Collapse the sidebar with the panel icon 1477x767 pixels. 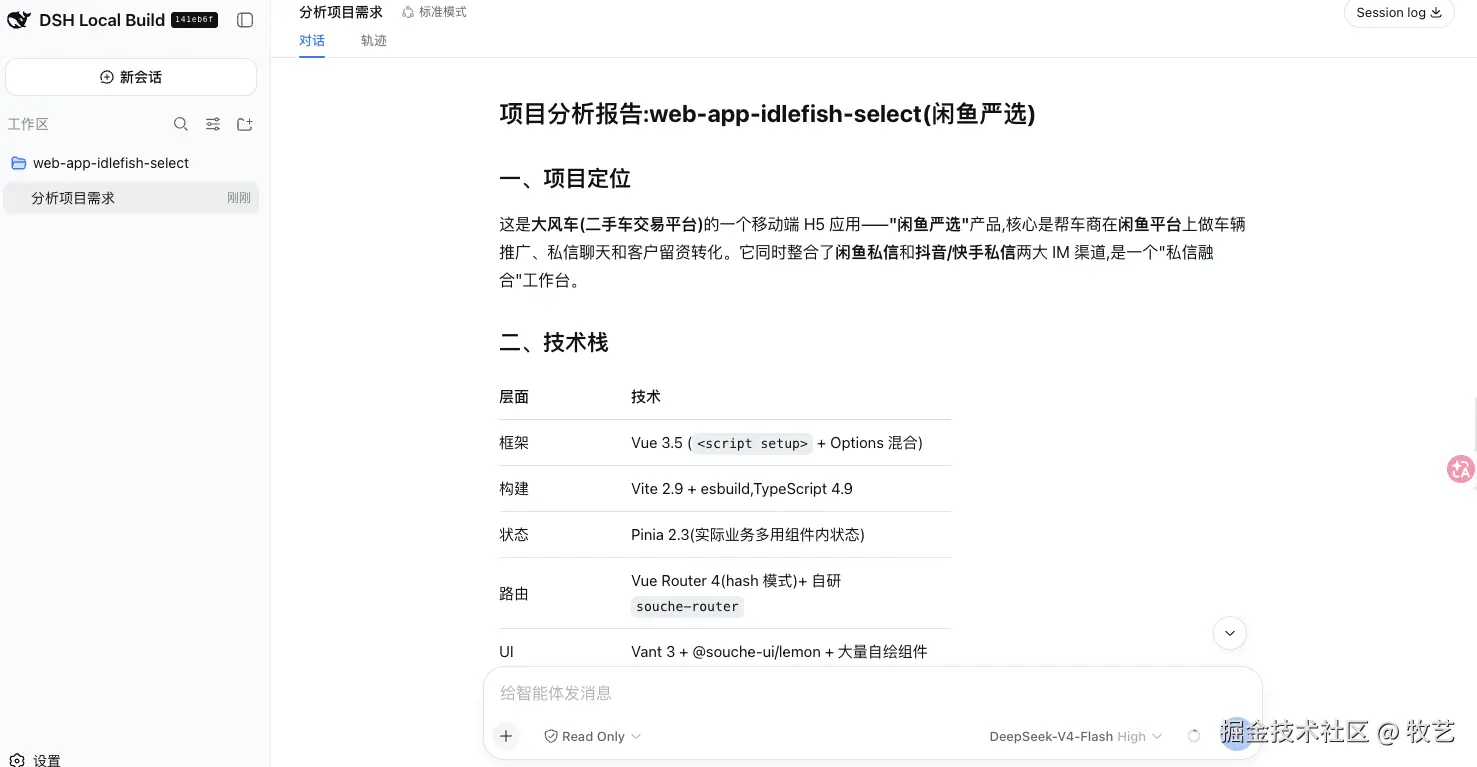245,20
